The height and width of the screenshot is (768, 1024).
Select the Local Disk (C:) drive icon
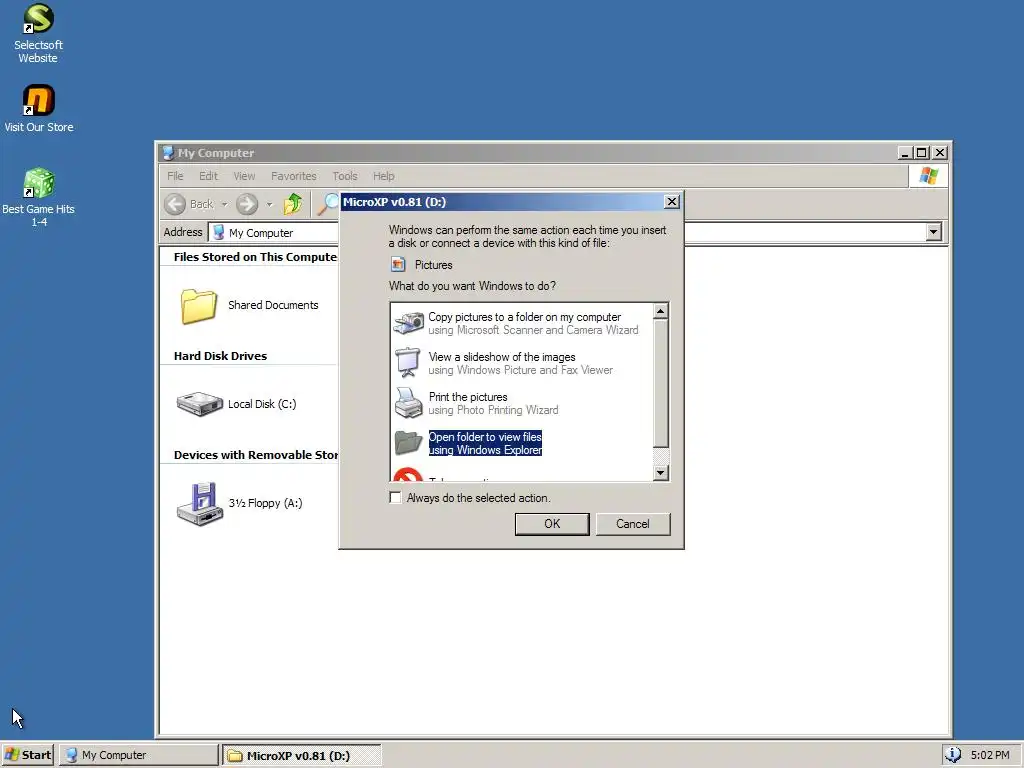200,404
